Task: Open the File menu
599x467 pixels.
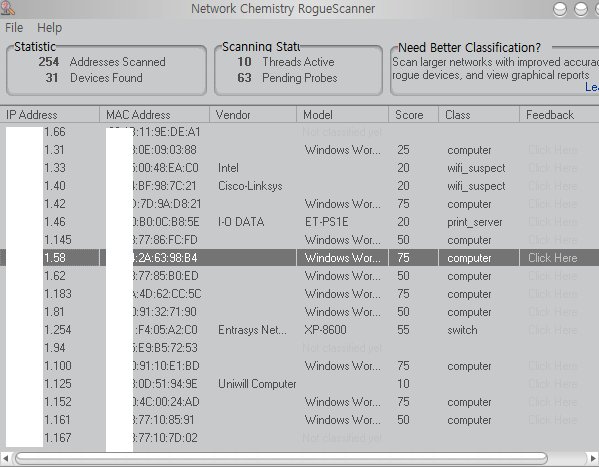Action: coord(14,28)
